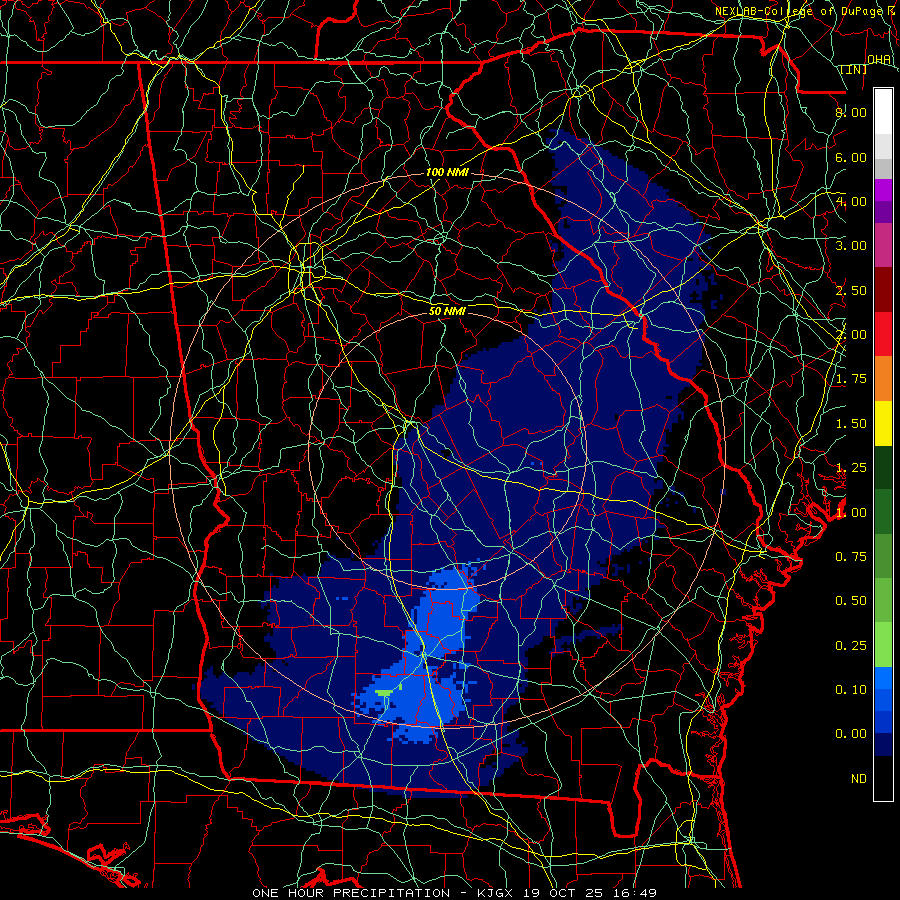
Task: Pick the orange legend swatch
Action: (883, 378)
